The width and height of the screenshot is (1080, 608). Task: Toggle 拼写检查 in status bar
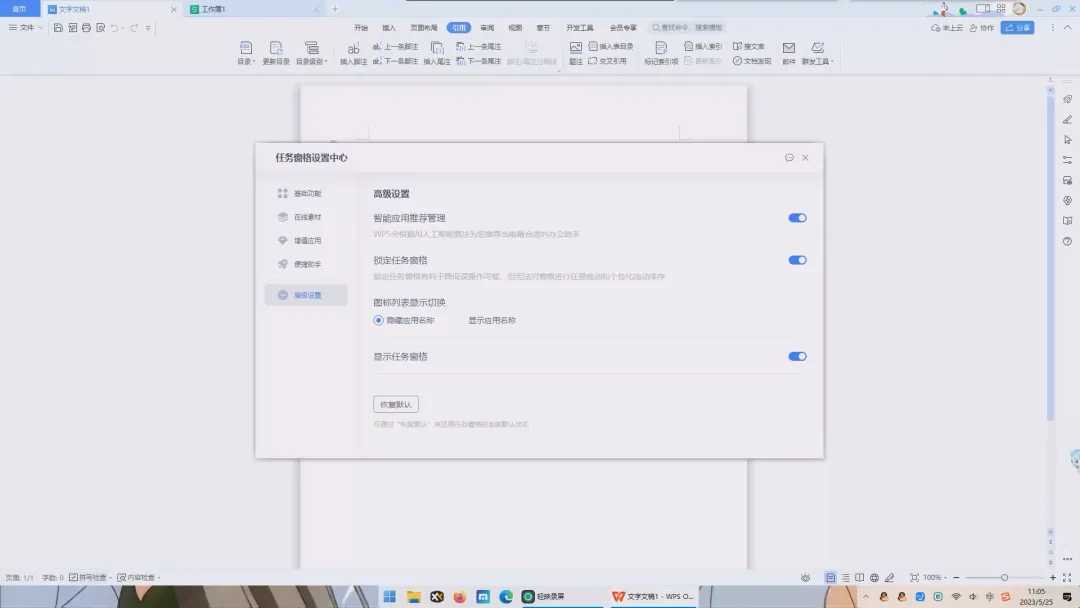(x=90, y=577)
